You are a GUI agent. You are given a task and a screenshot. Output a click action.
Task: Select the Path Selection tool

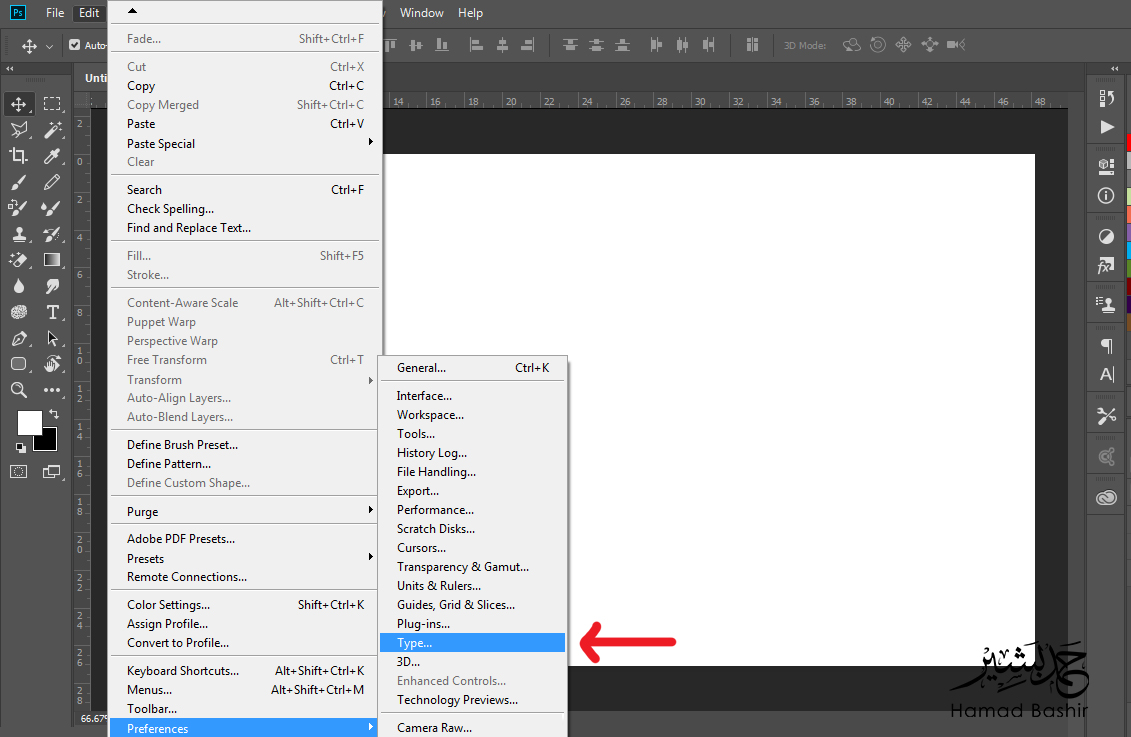click(x=52, y=338)
